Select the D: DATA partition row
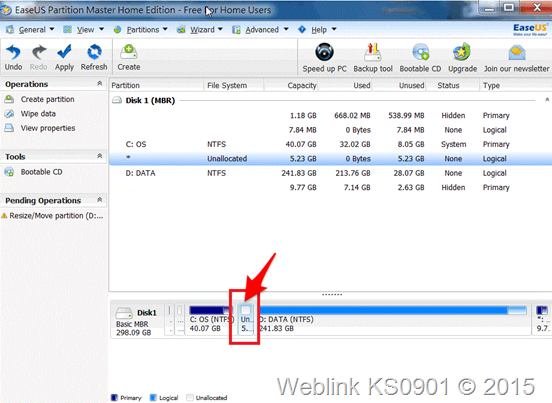 [x=330, y=173]
